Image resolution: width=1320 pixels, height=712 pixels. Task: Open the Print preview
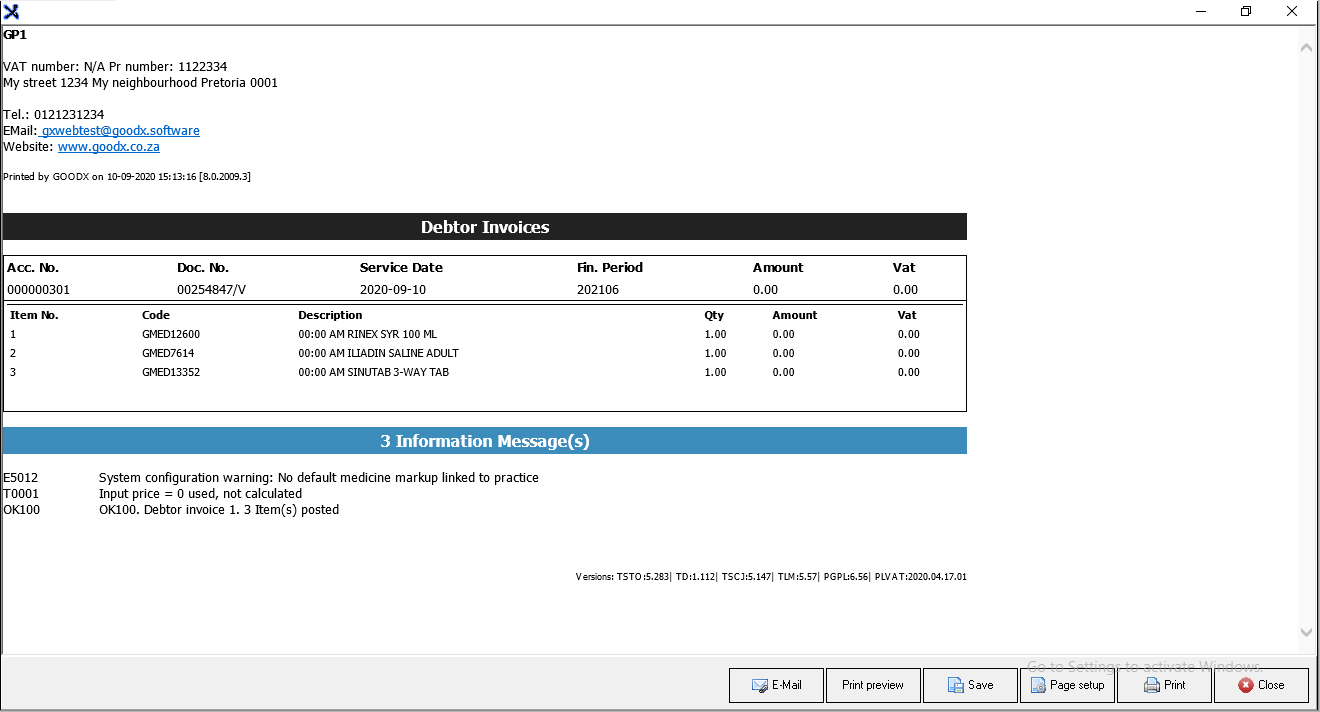872,686
